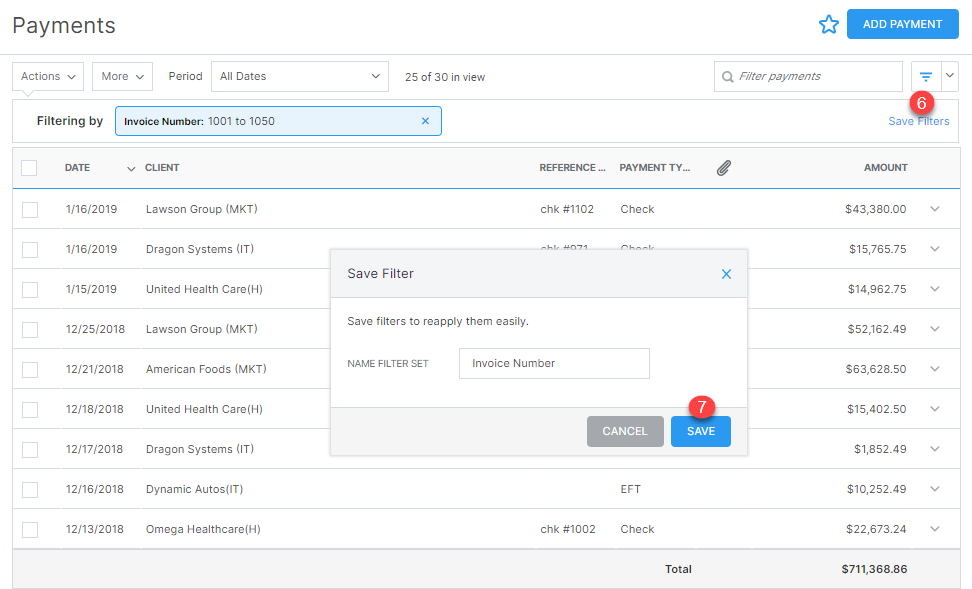Expand row menu for $52,162.49 payment
This screenshot has height=589, width=972.
click(935, 329)
